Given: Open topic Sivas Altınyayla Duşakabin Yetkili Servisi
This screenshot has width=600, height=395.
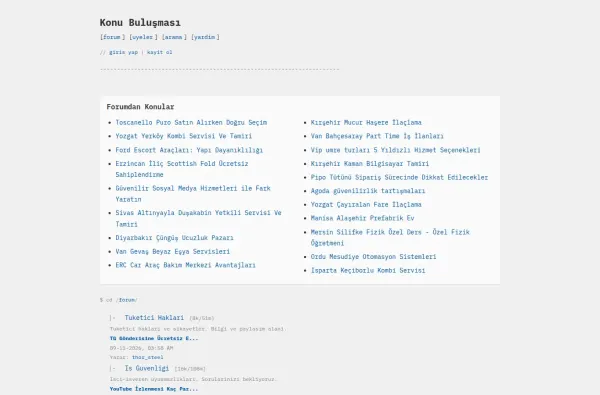Looking at the screenshot, I should [198, 218].
